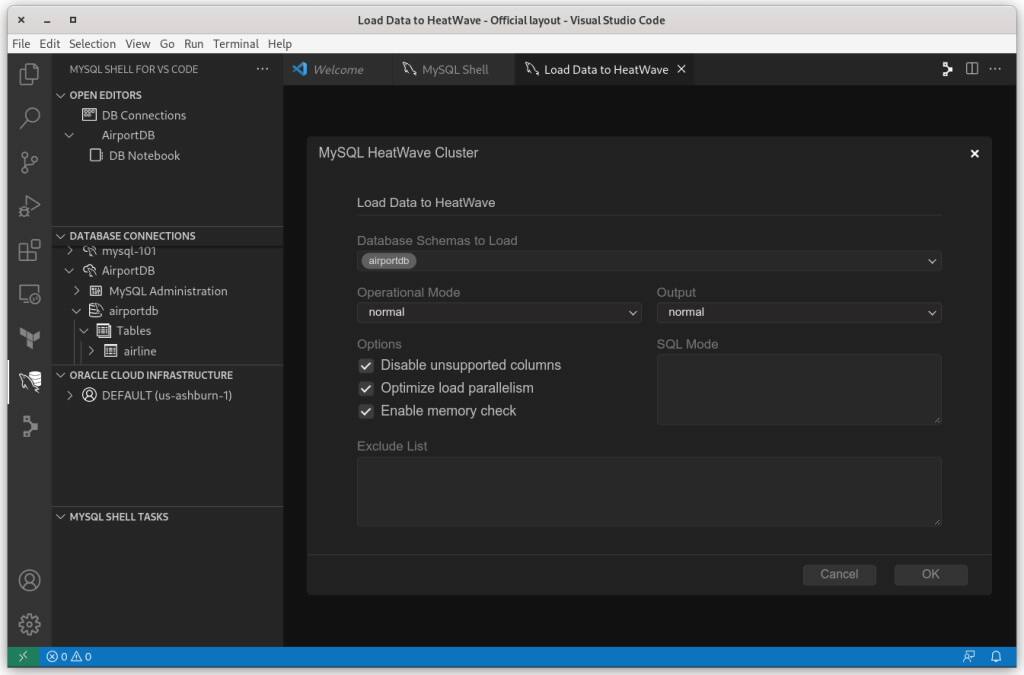1024x675 pixels.
Task: Open the Explorer view in the activity bar
Action: 29,74
